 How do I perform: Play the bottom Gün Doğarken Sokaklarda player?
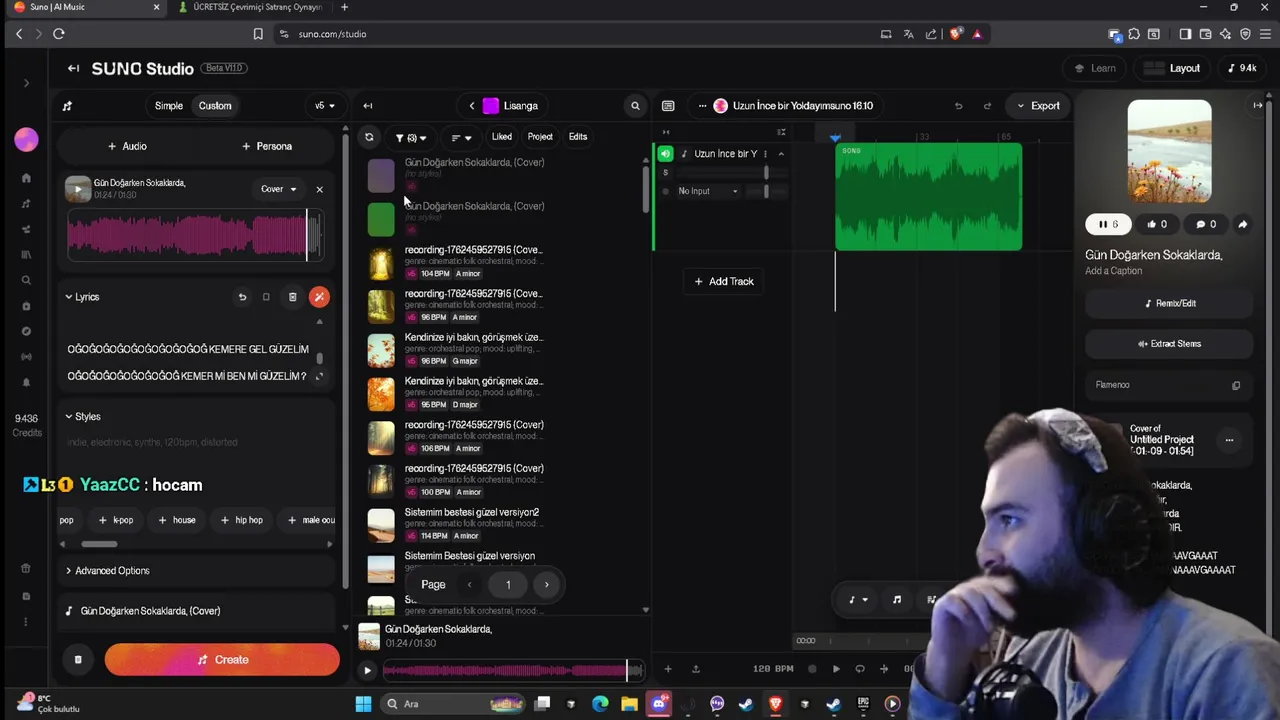(368, 671)
